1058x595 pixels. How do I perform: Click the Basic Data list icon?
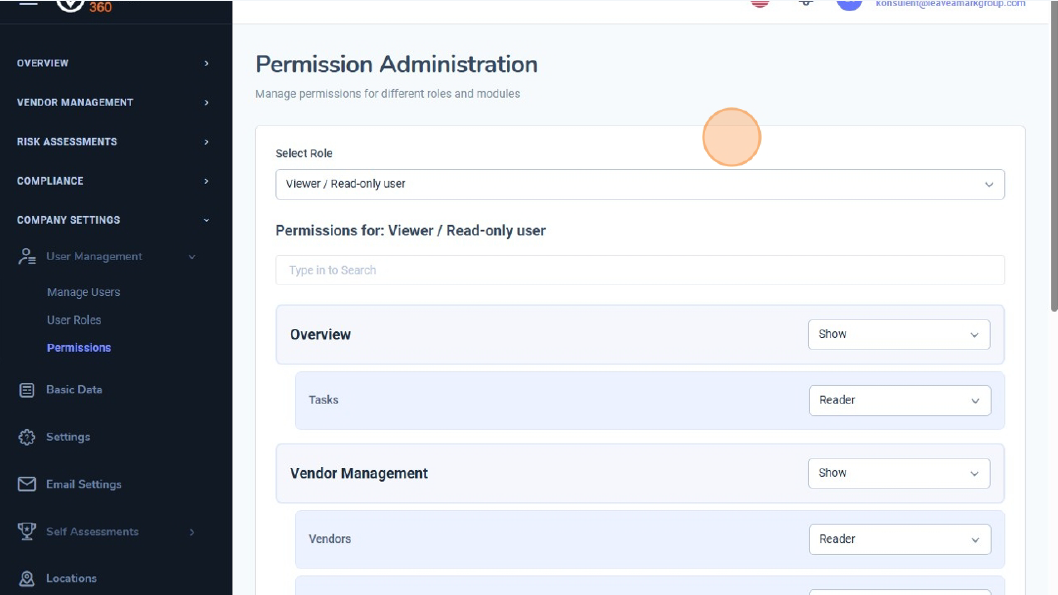[27, 390]
